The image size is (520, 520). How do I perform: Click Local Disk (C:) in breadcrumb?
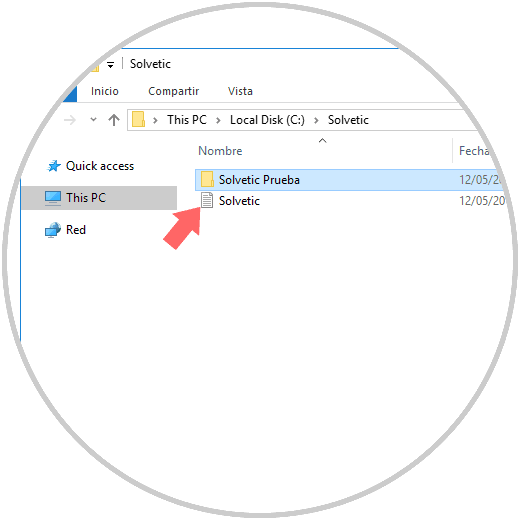(267, 120)
